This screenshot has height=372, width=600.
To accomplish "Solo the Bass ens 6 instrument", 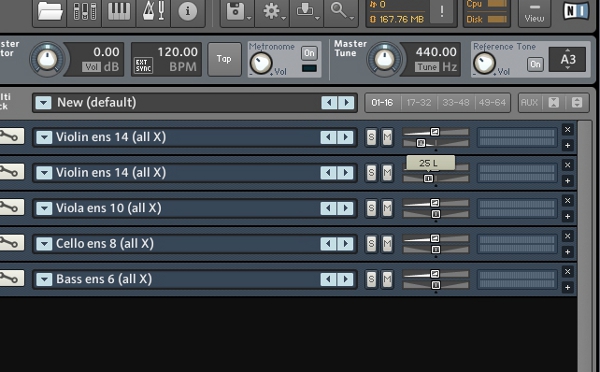I will 371,279.
